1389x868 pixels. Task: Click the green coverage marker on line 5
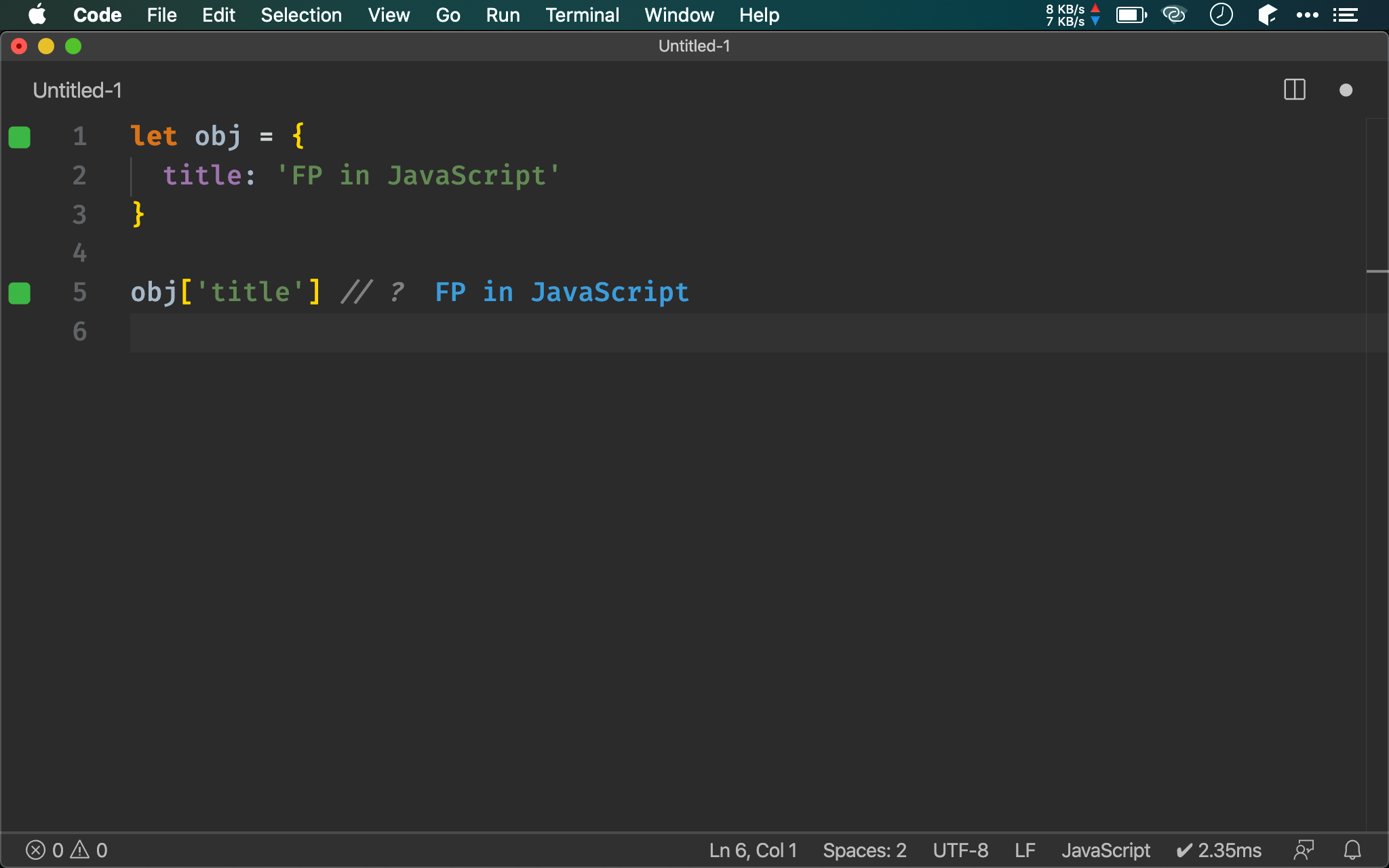20,293
